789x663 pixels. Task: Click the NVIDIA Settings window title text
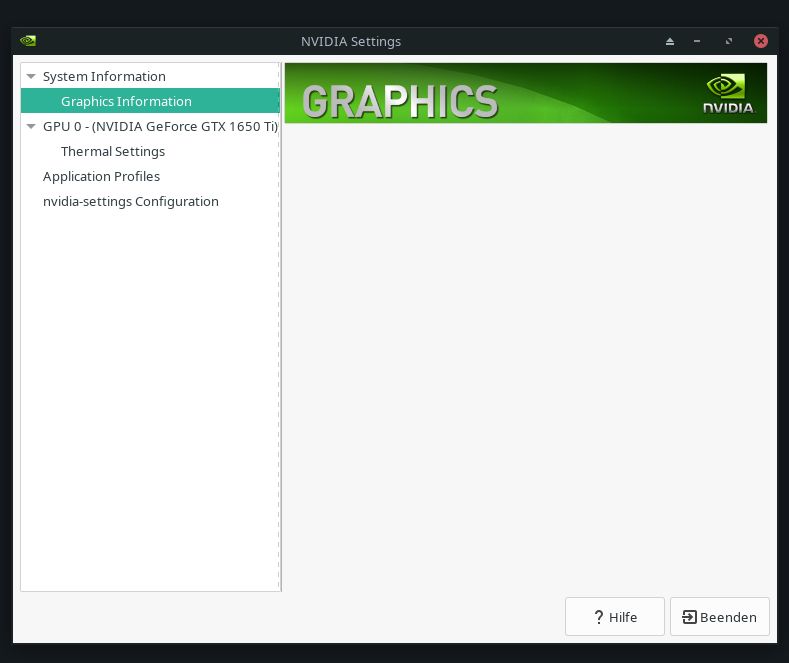click(351, 41)
